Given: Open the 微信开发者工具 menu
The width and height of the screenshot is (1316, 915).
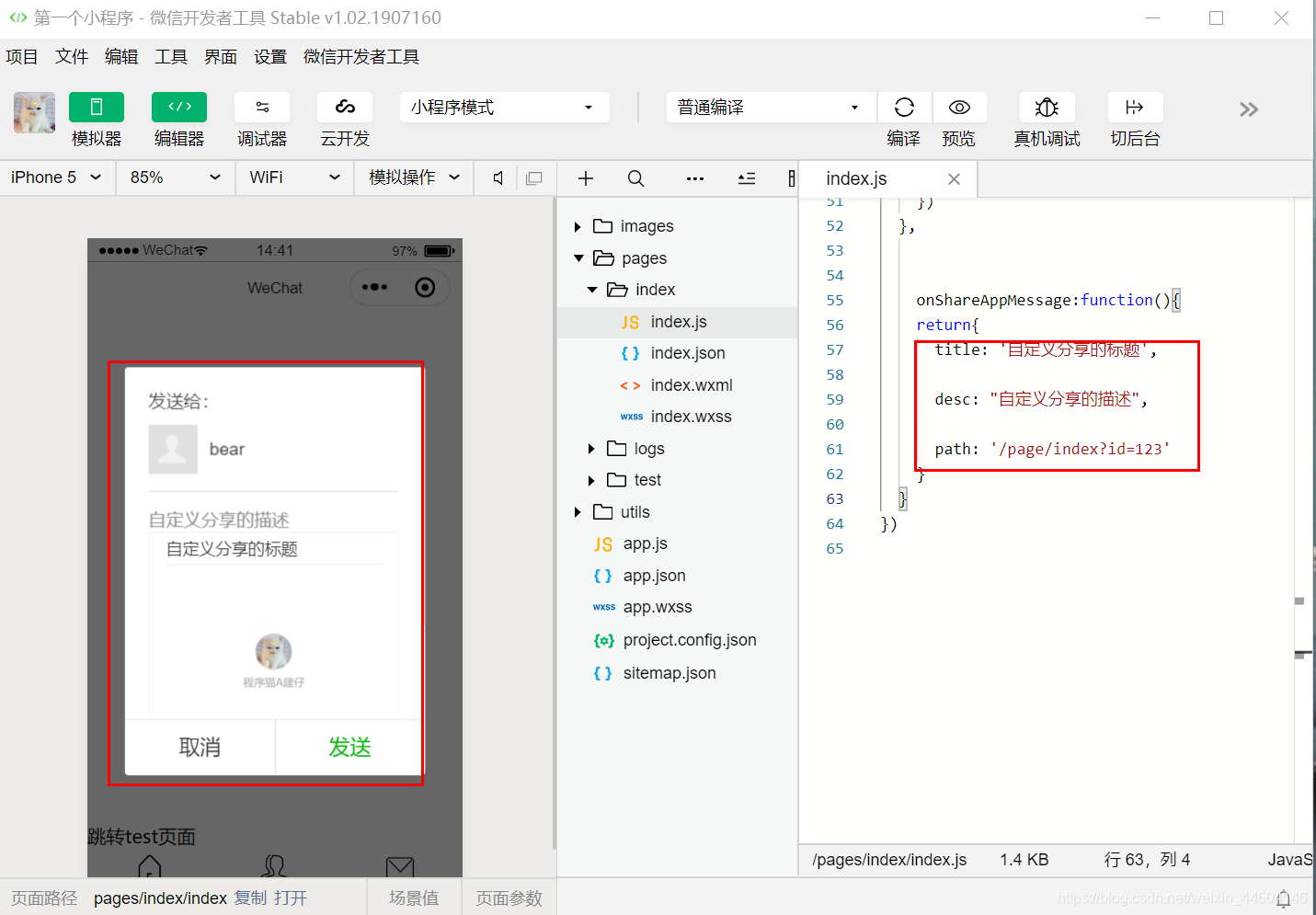Looking at the screenshot, I should (x=361, y=57).
